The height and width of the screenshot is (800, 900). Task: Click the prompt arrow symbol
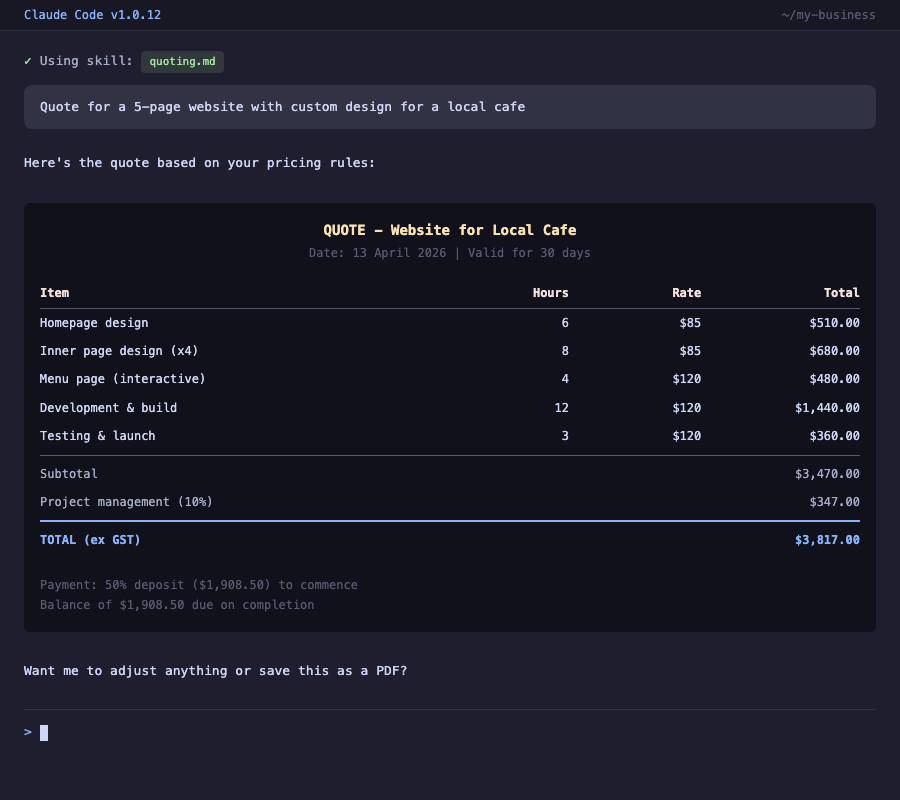point(28,732)
